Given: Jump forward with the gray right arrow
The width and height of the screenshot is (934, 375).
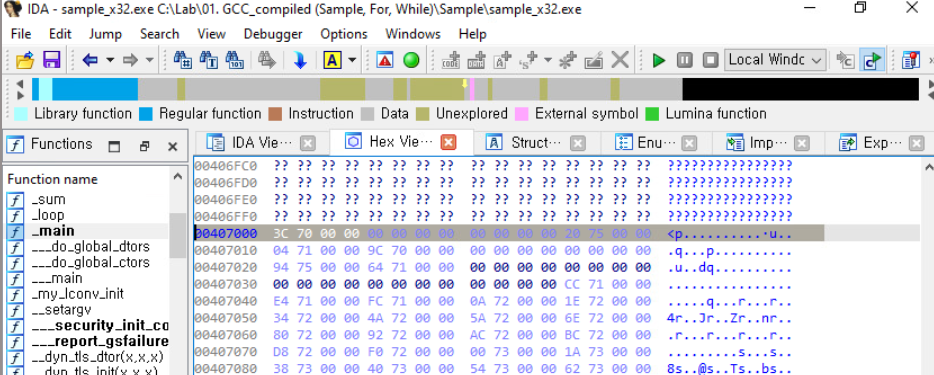Looking at the screenshot, I should point(130,60).
